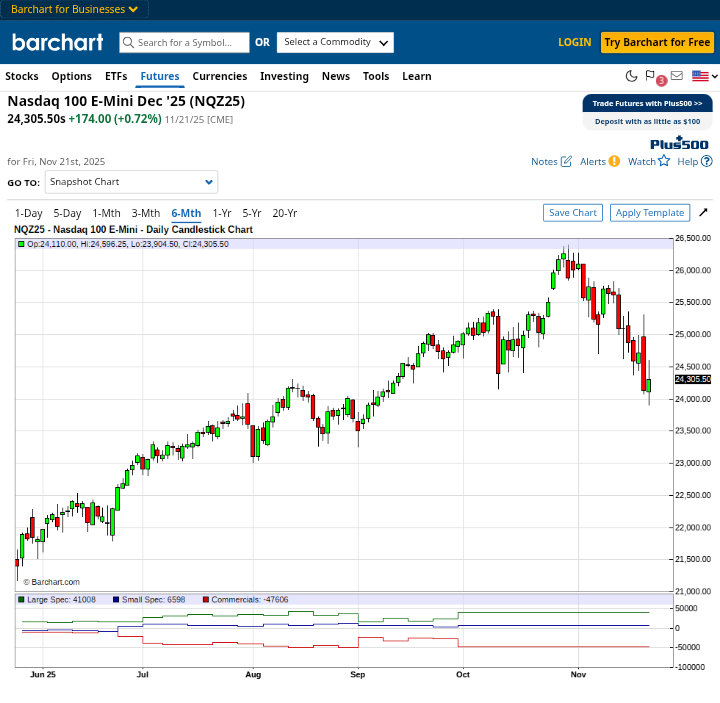This screenshot has height=703, width=720.
Task: Click the Watch star icon
Action: coord(664,161)
